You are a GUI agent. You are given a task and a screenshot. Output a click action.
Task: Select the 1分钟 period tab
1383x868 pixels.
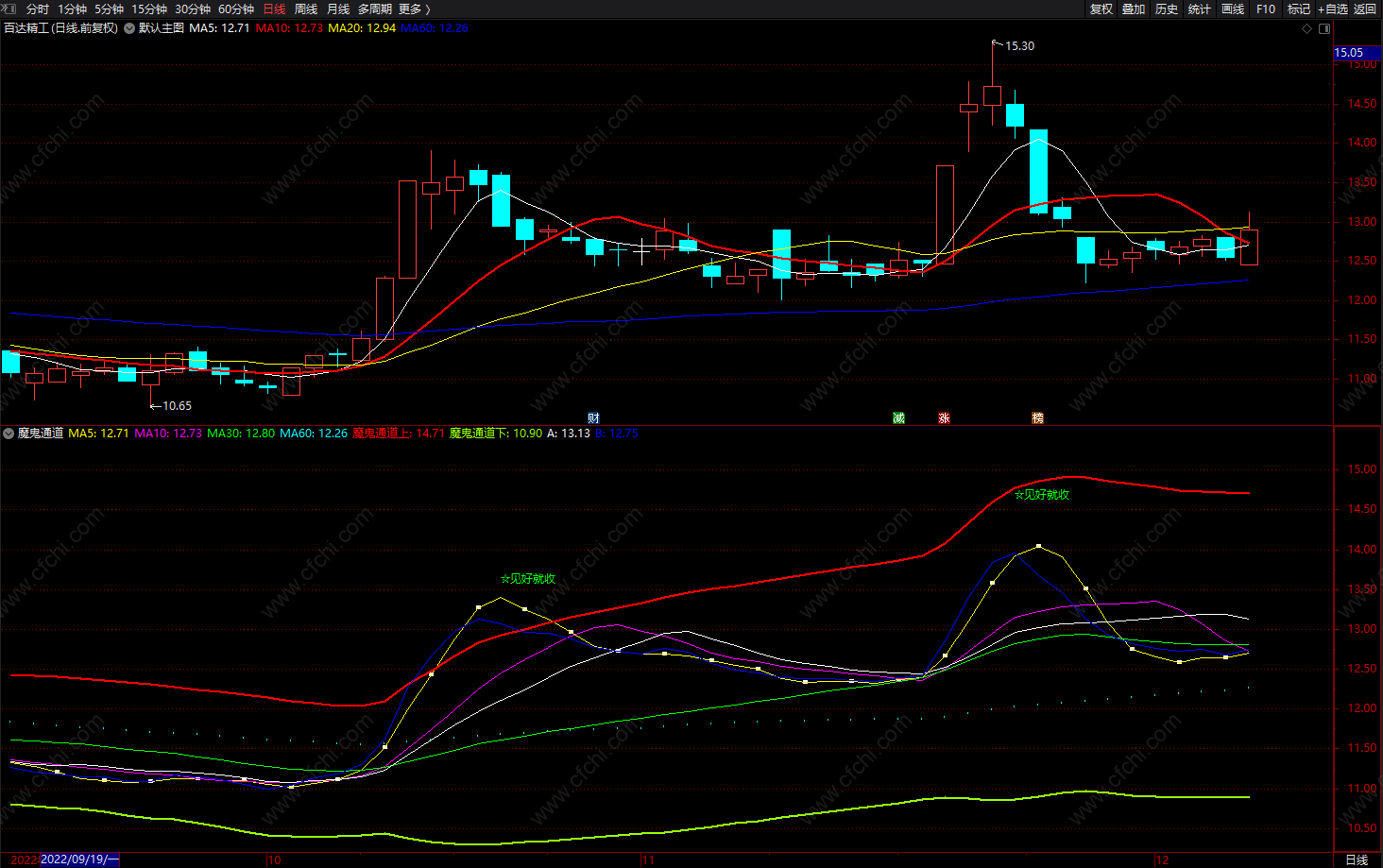click(x=72, y=9)
